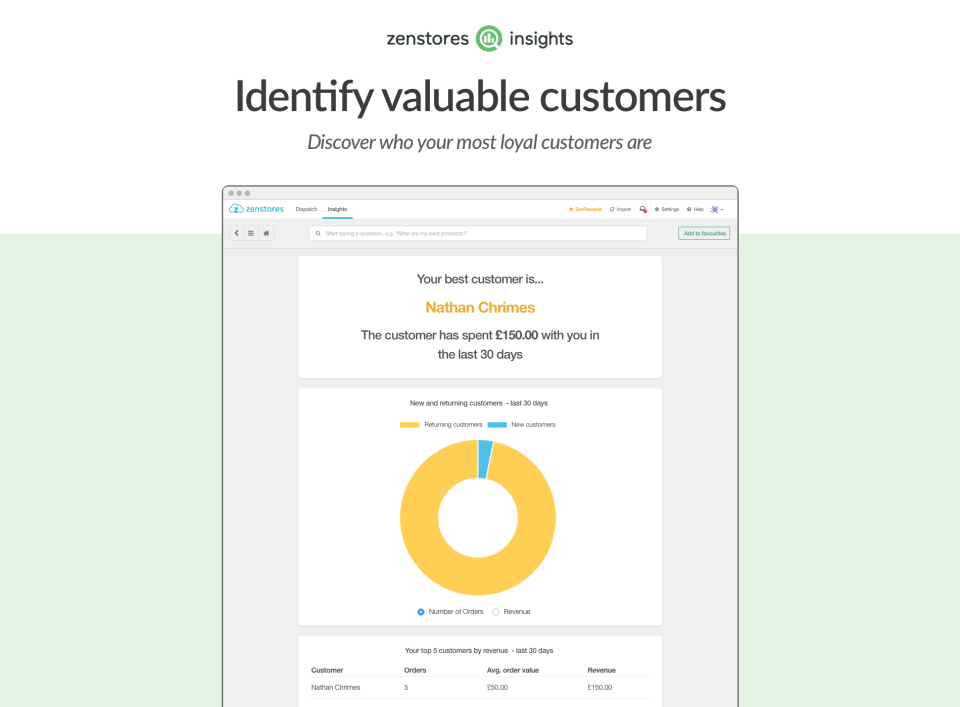Click Nathan Chrimes in the customers table
This screenshot has height=707, width=960.
(336, 687)
